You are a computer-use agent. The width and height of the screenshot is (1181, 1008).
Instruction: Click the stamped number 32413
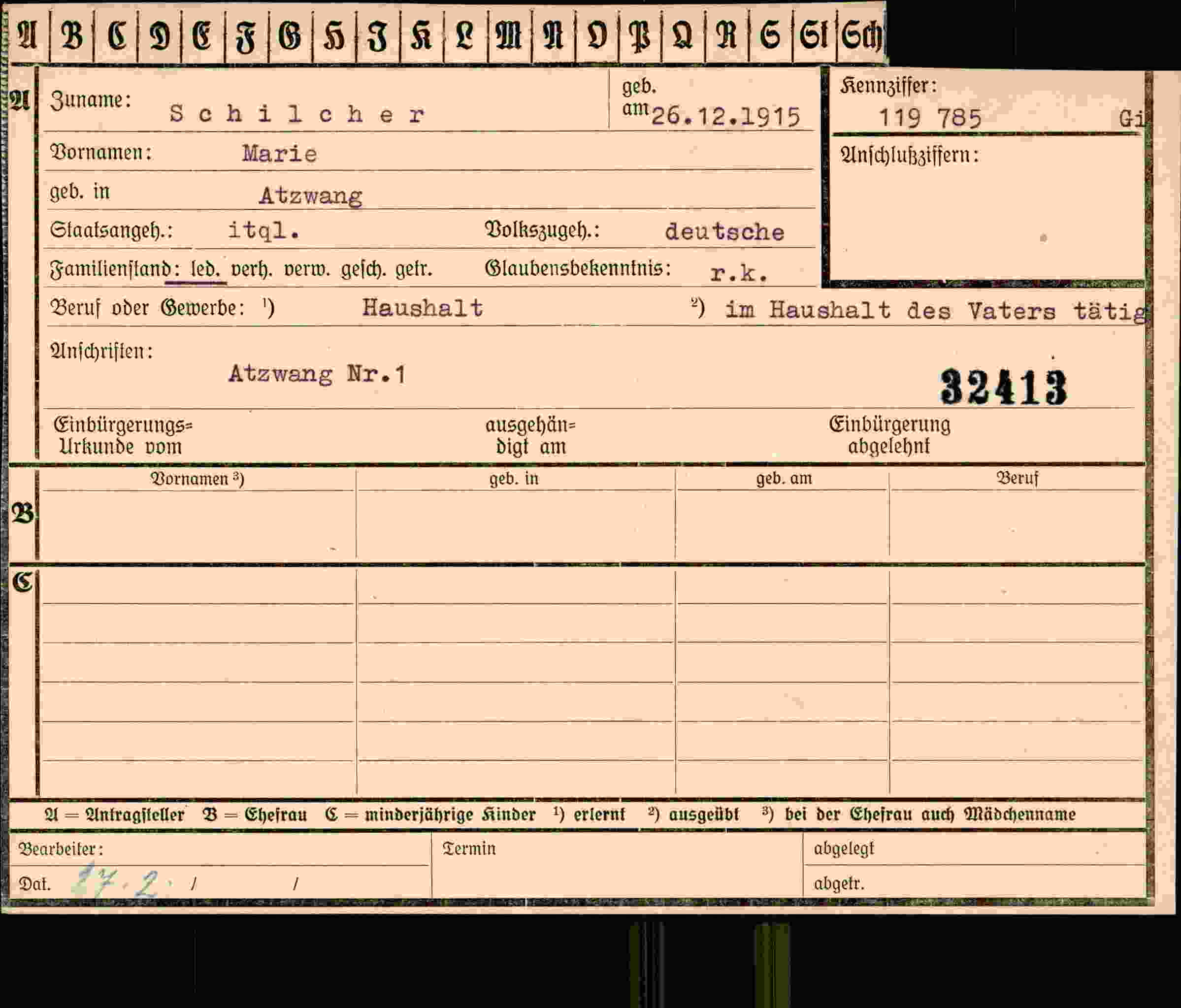click(x=1003, y=387)
